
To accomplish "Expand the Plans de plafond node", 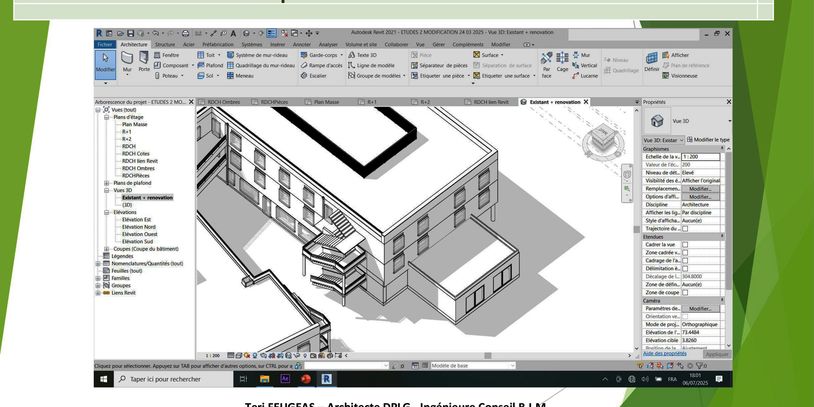I will pyautogui.click(x=106, y=183).
